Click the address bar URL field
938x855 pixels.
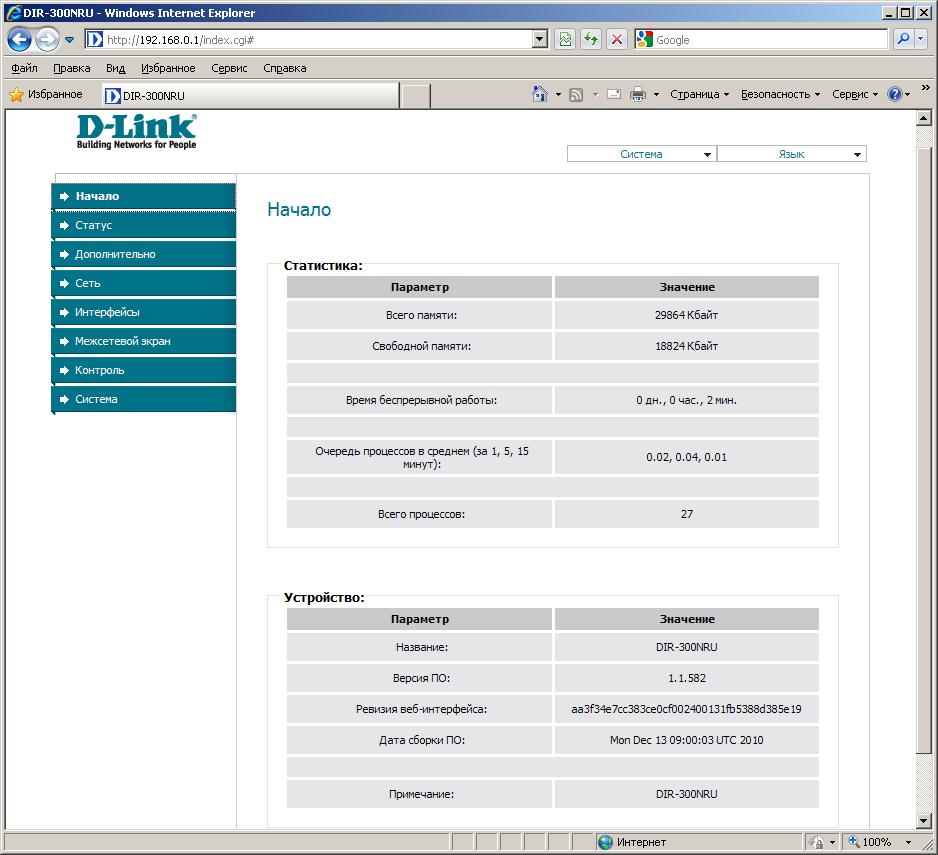(308, 40)
